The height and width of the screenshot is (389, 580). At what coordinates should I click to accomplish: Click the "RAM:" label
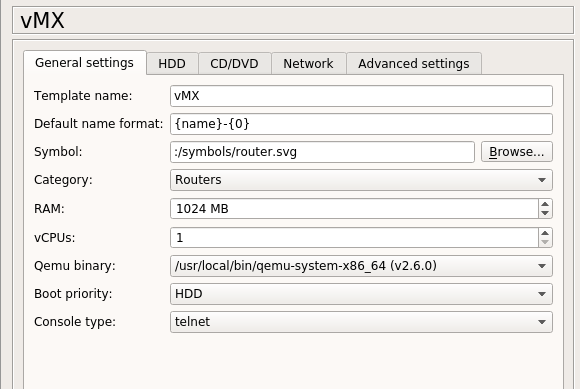tap(49, 209)
